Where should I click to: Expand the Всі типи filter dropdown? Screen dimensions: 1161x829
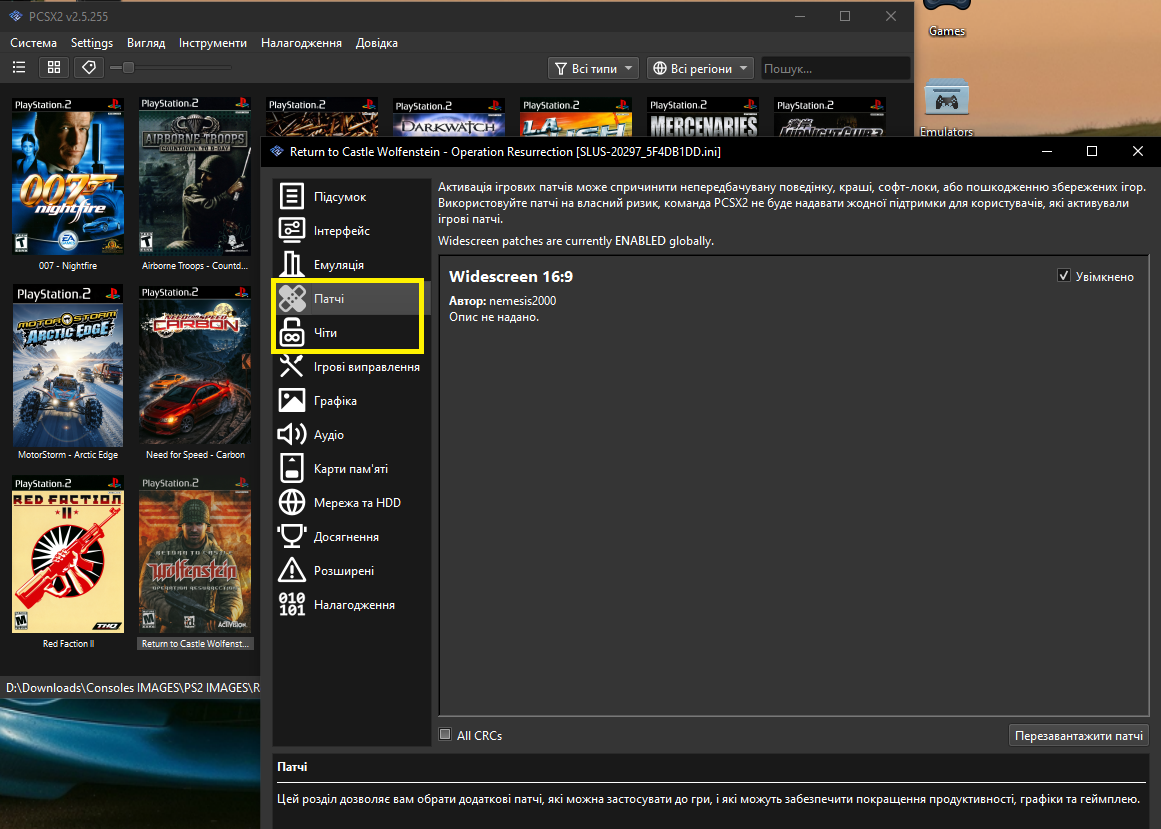(x=594, y=68)
